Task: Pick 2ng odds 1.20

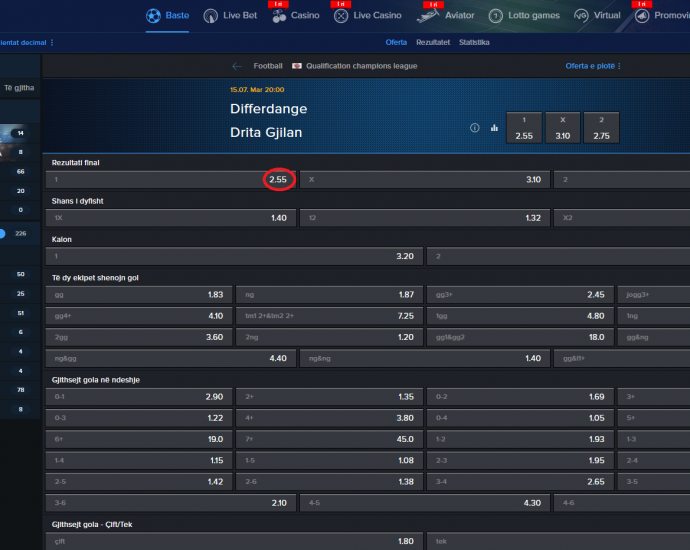Action: tap(329, 337)
